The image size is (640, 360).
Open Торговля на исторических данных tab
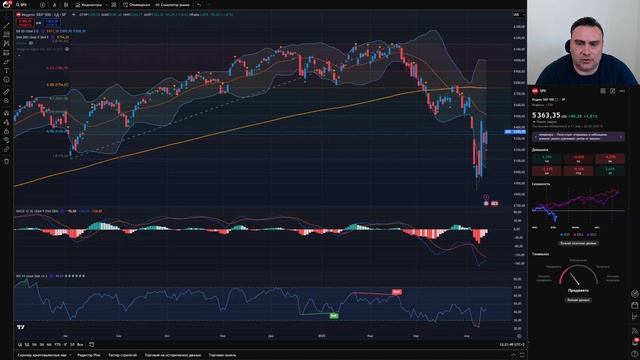coord(173,356)
